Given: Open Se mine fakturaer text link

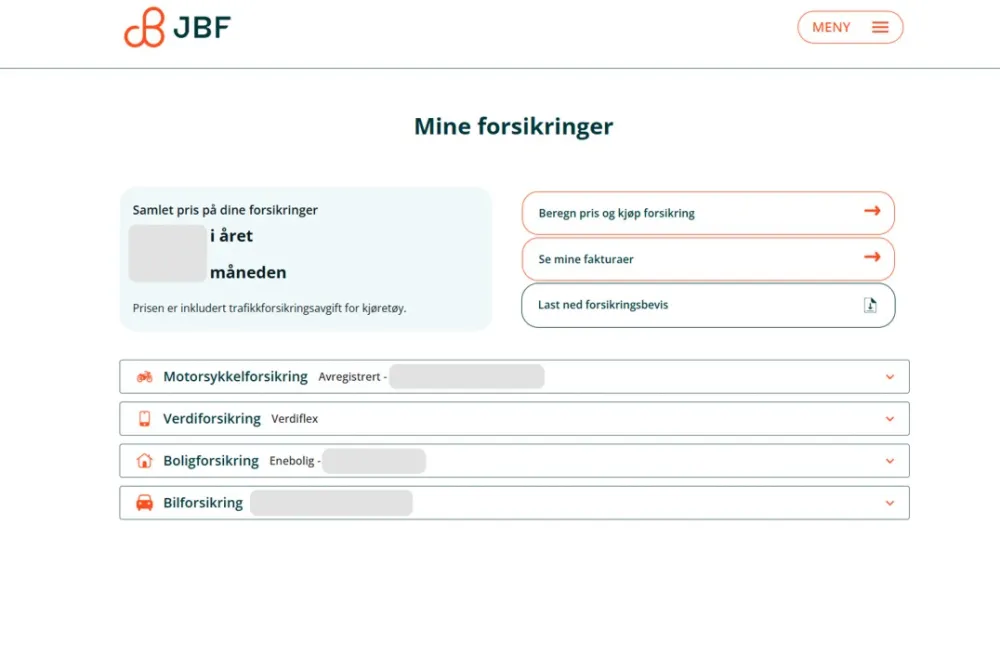Looking at the screenshot, I should click(586, 259).
